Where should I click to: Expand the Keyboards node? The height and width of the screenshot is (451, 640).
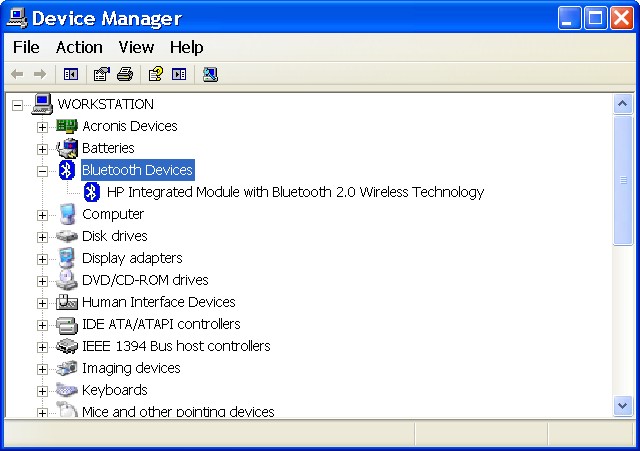(42, 391)
